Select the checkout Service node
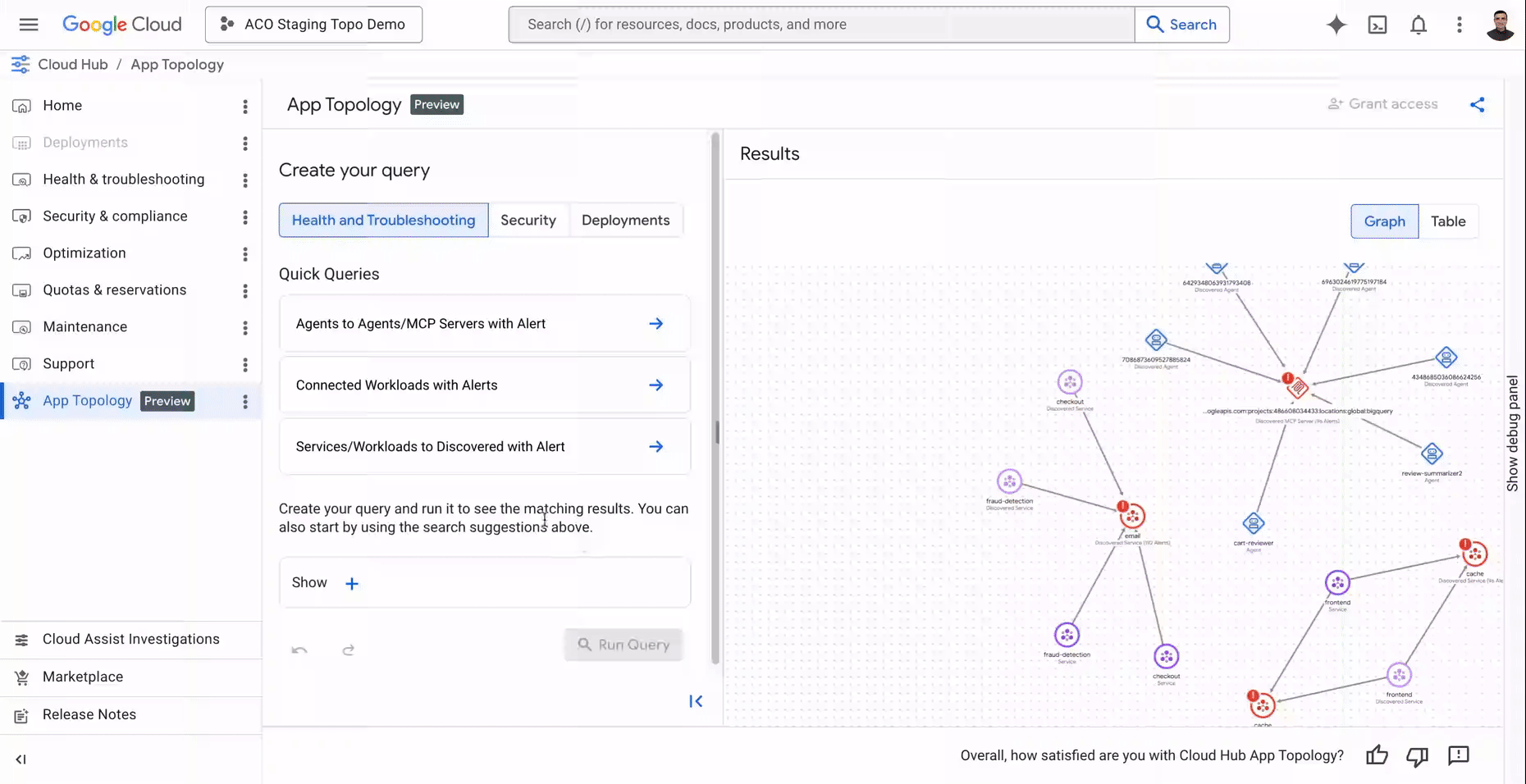Viewport: 1526px width, 784px height. [1166, 656]
